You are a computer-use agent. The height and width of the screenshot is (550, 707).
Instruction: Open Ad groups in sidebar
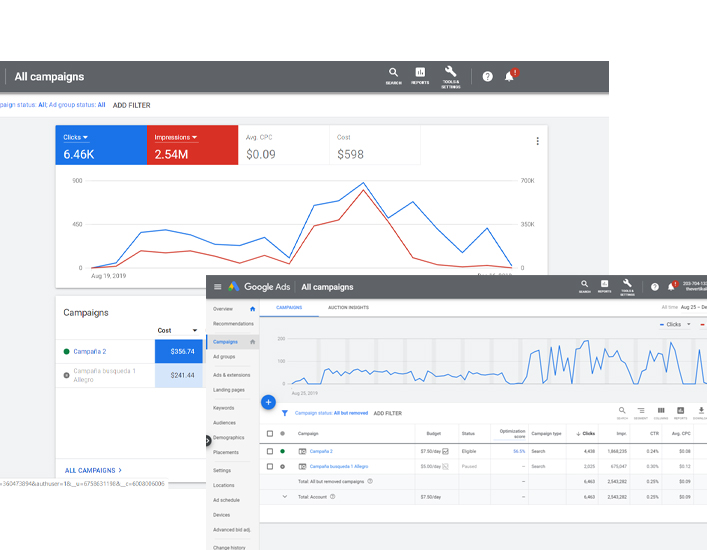coord(224,357)
